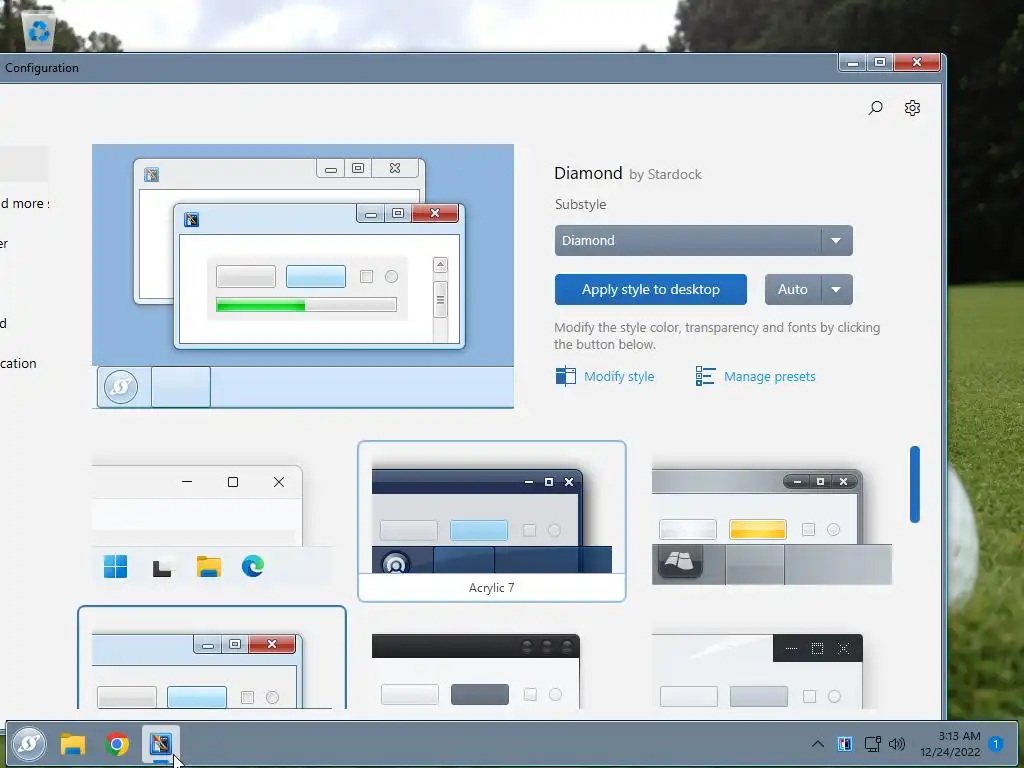Screen dimensions: 1024x768
Task: Open the network status tray icon
Action: (872, 744)
